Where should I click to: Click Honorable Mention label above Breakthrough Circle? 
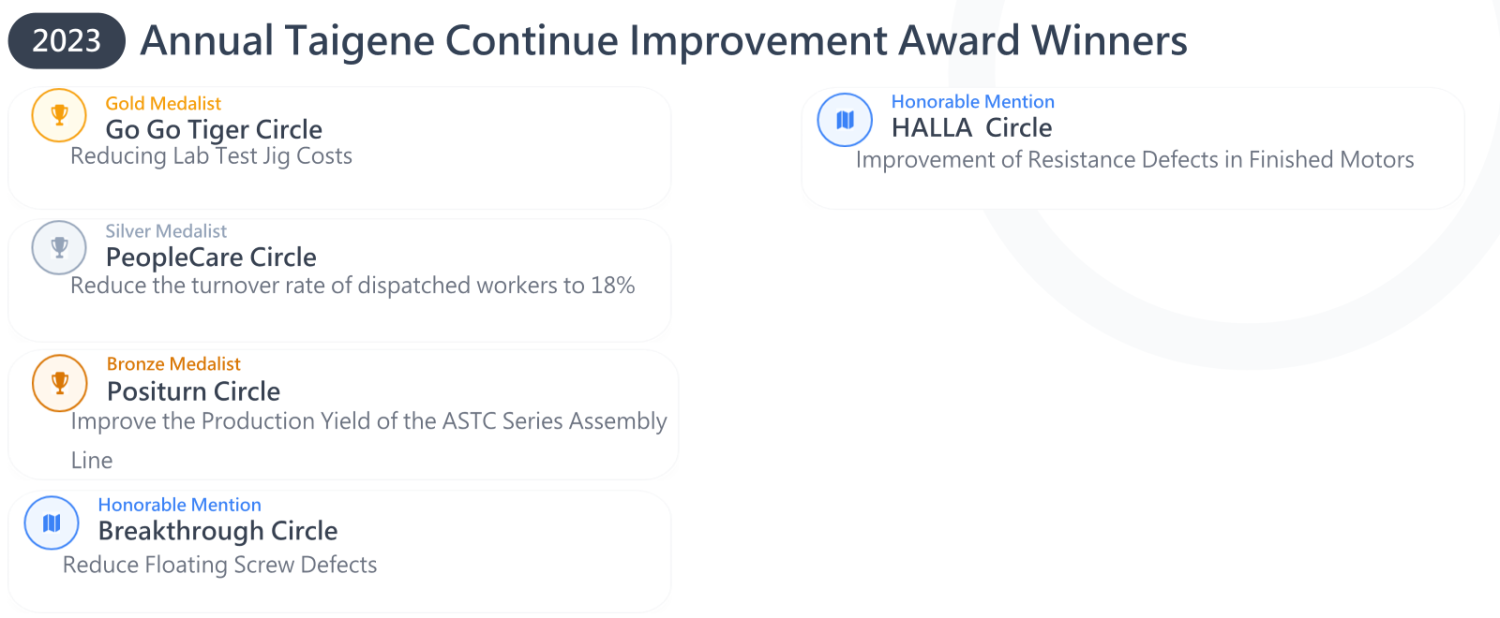tap(179, 505)
